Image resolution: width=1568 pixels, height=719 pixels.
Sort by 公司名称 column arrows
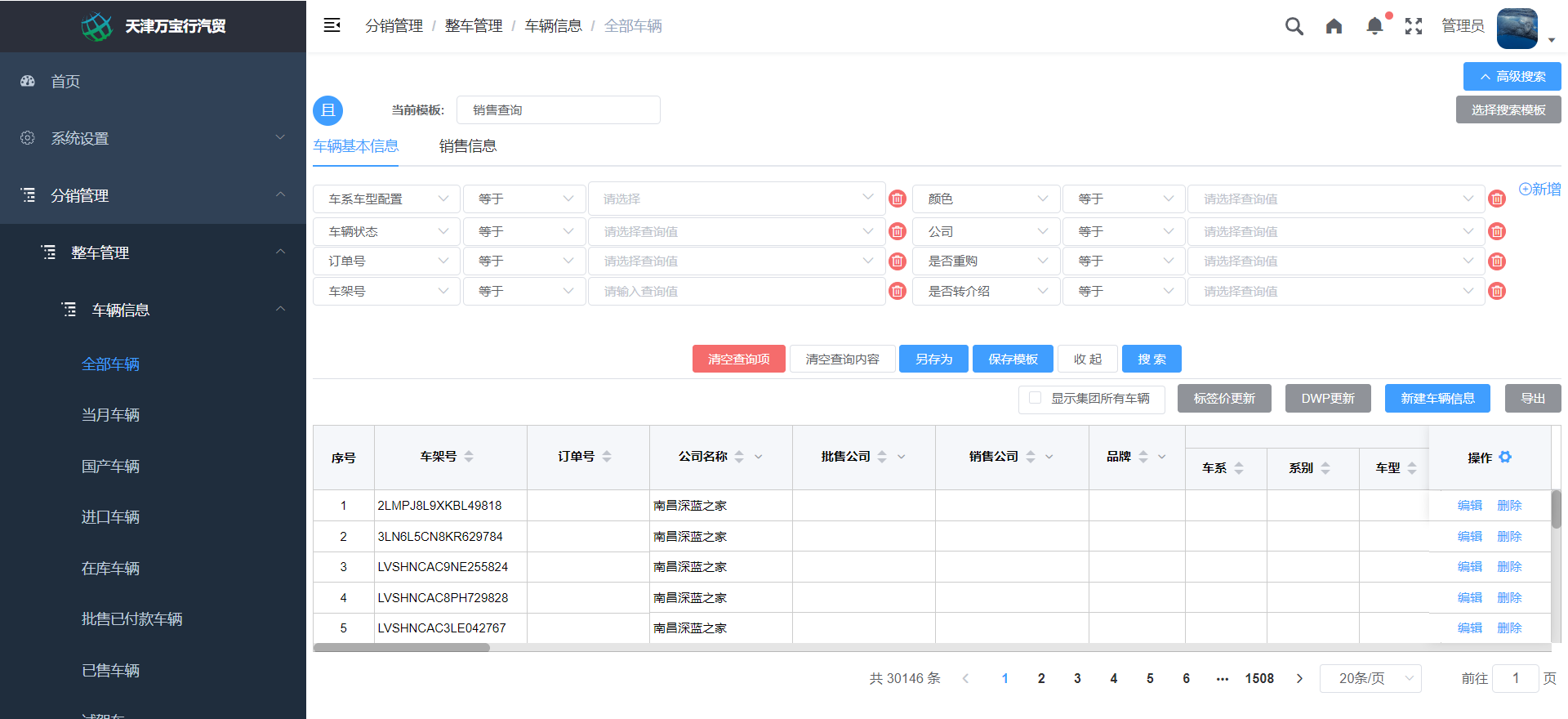[x=739, y=457]
